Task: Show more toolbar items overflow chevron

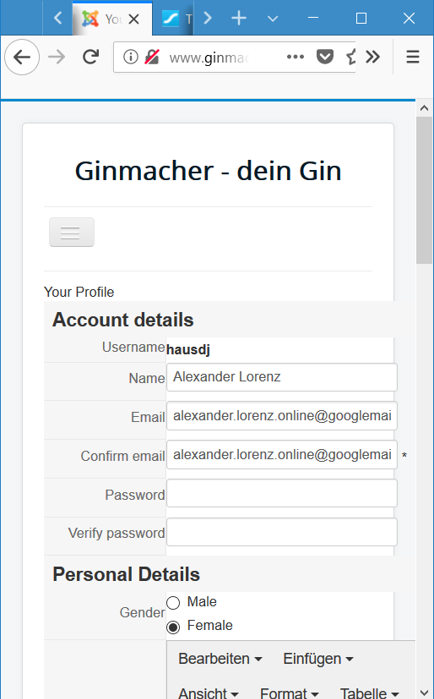Action: pos(373,57)
